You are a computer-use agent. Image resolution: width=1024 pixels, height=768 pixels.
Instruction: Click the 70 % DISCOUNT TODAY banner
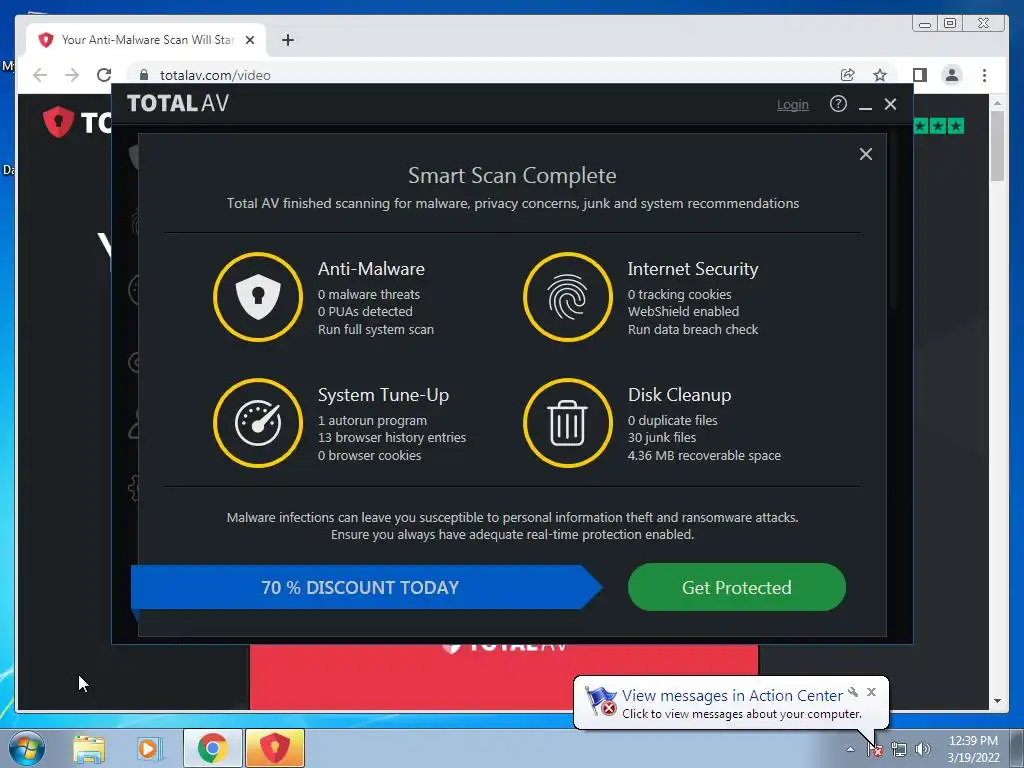(366, 587)
